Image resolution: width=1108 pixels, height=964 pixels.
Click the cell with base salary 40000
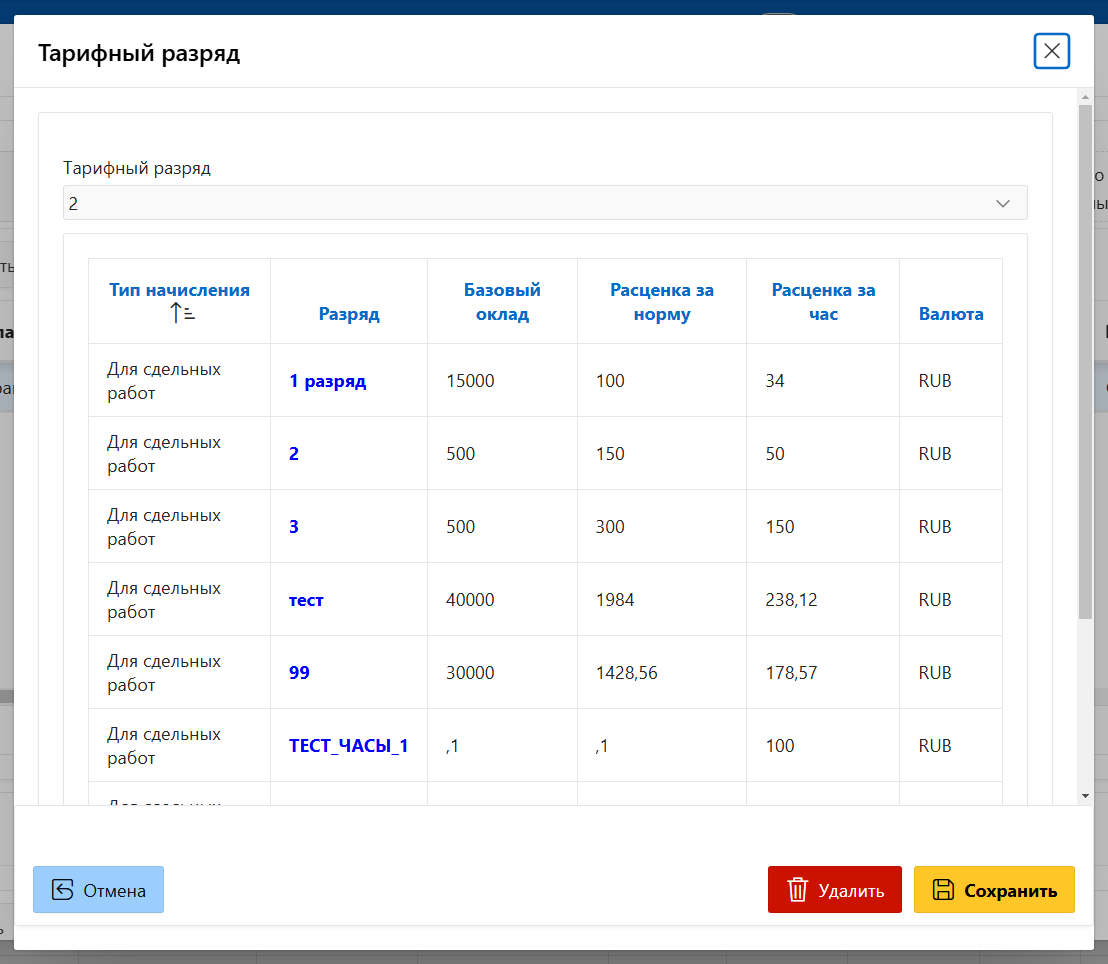click(x=470, y=600)
